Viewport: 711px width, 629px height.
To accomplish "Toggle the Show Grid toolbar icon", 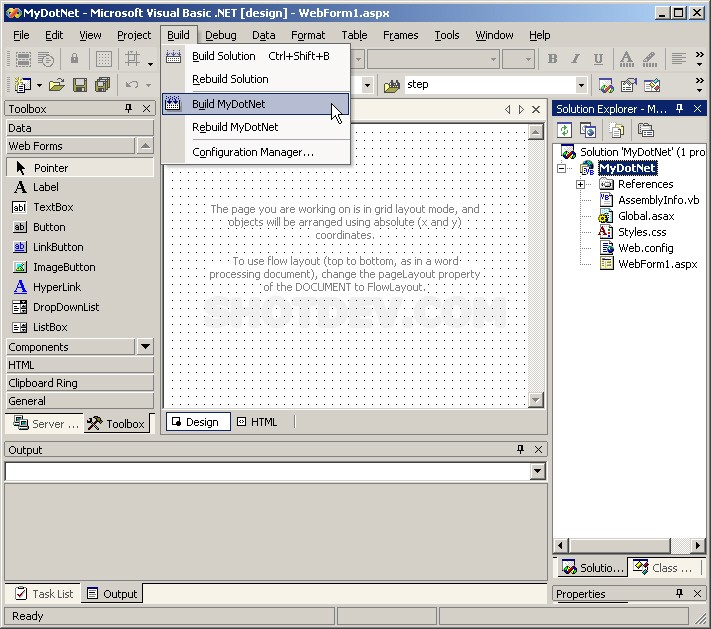I will pyautogui.click(x=103, y=59).
